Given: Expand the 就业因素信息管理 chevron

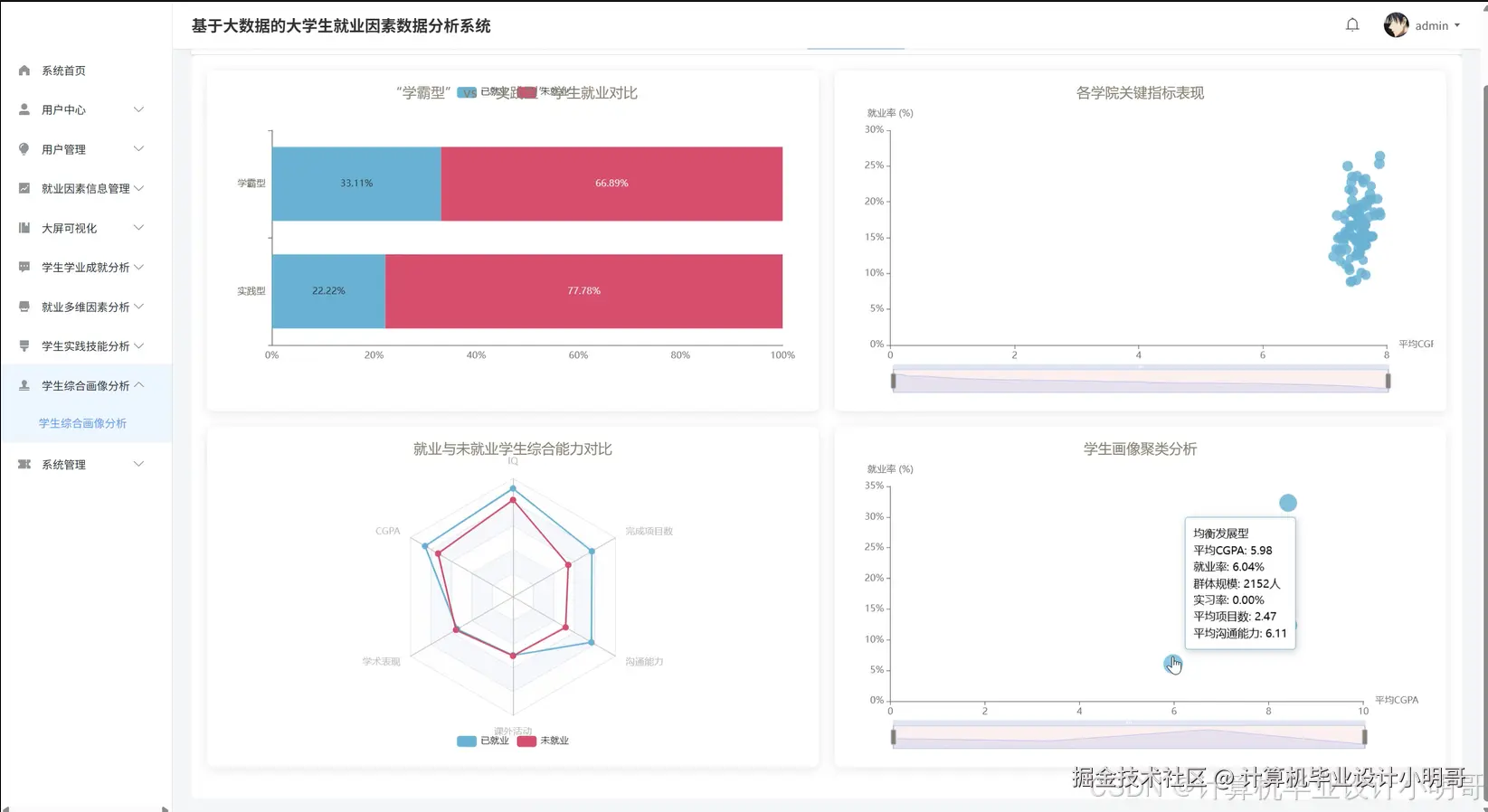Looking at the screenshot, I should click(138, 188).
